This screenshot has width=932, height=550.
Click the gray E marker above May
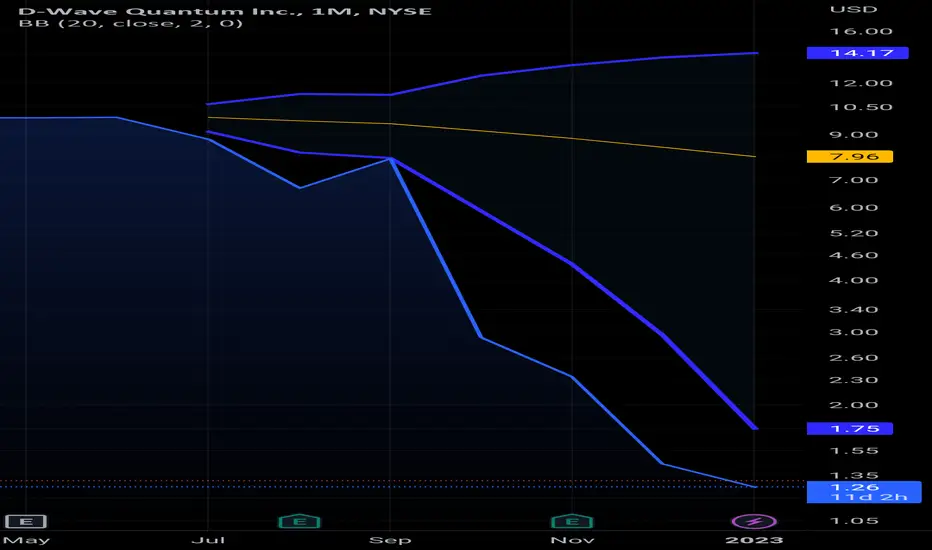coord(26,521)
